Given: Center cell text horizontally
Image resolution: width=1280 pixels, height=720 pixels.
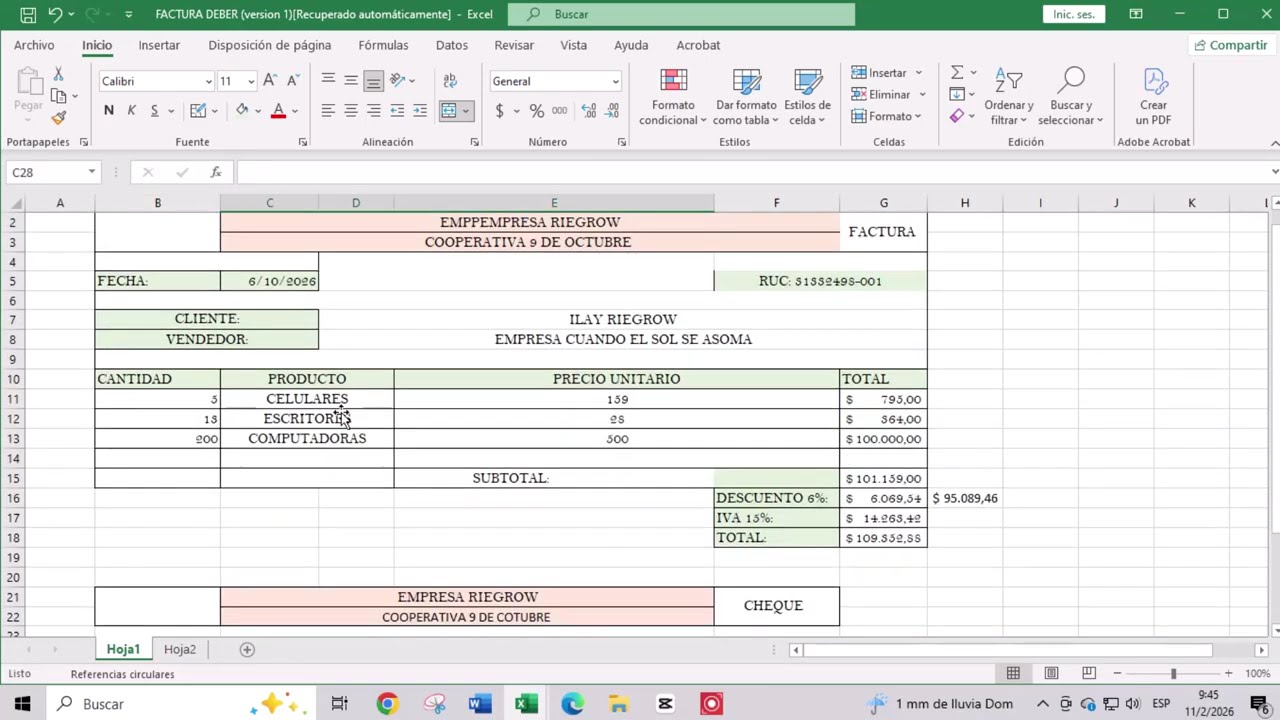Looking at the screenshot, I should 351,111.
